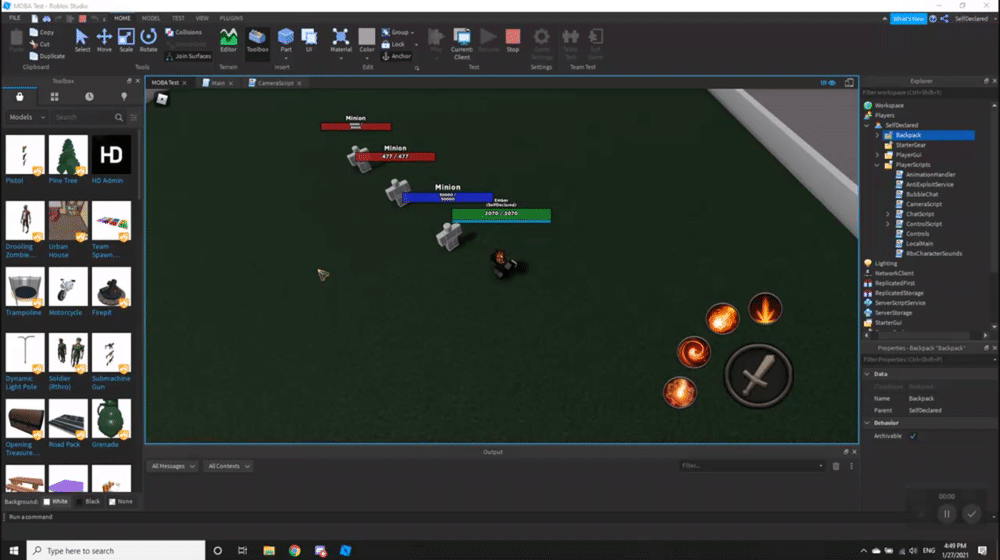The image size is (1000, 560).
Task: Collapse the PlayerScripts tree node
Action: tap(877, 165)
